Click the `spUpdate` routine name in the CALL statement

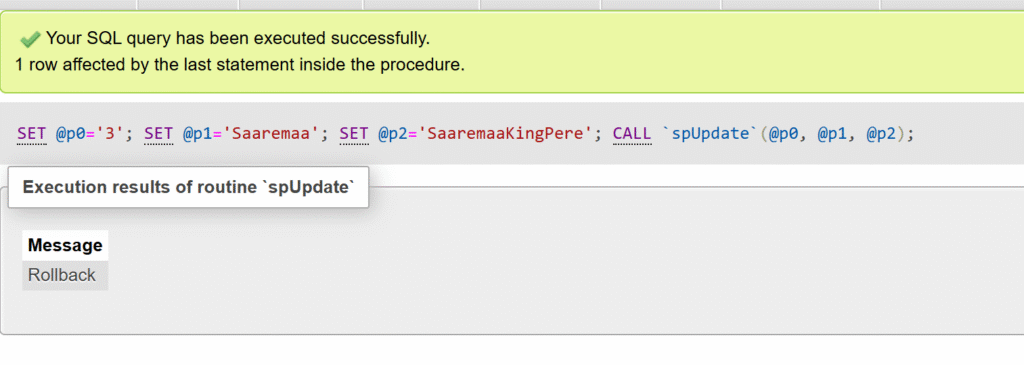710,134
